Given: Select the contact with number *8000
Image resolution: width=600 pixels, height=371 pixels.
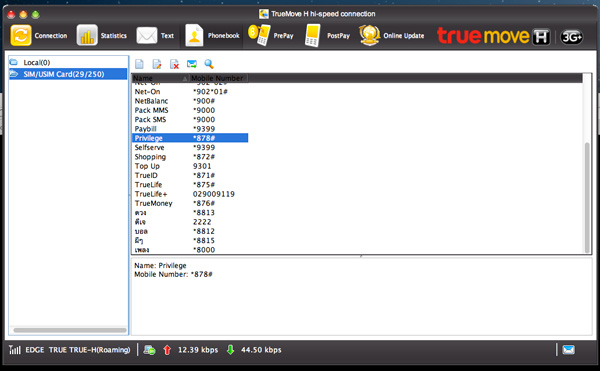Looking at the screenshot, I should coord(190,249).
